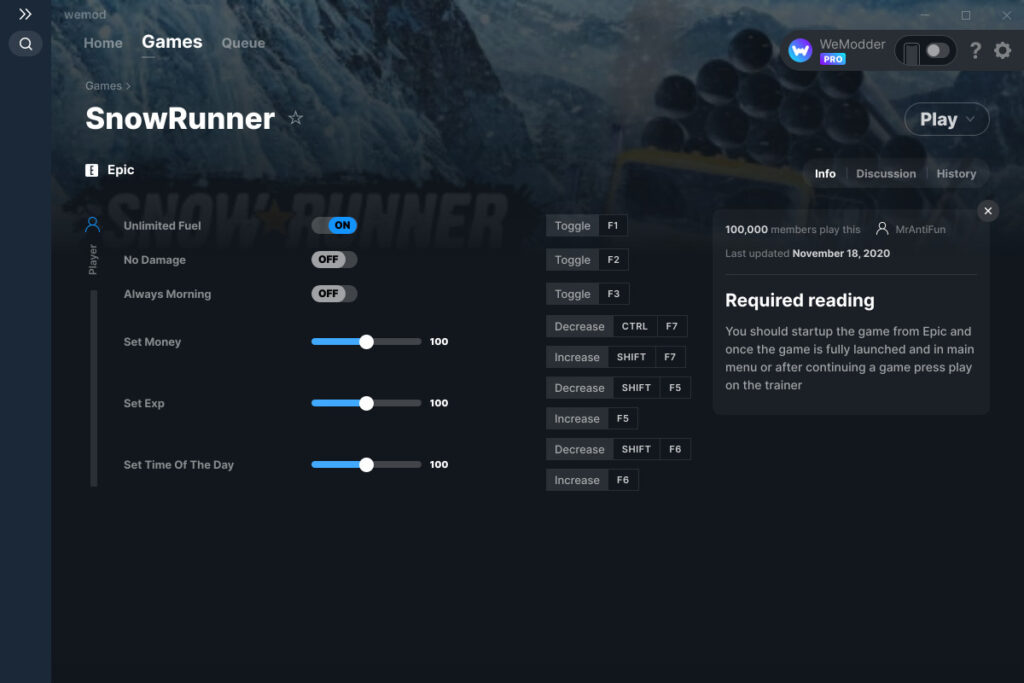Image resolution: width=1024 pixels, height=683 pixels.
Task: Disable the Unlimited Fuel cheat
Action: click(334, 225)
